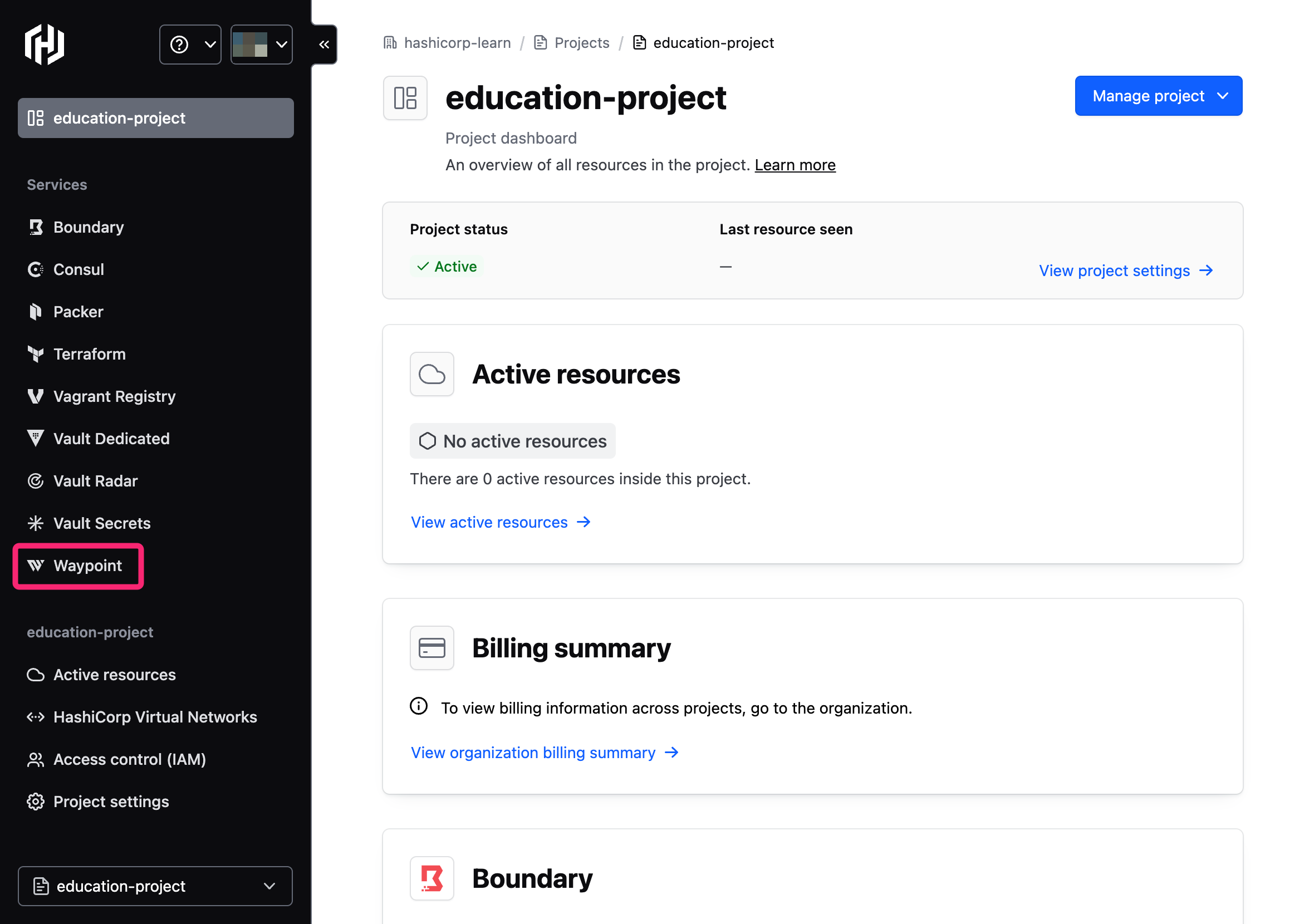Image resolution: width=1314 pixels, height=924 pixels.
Task: Open Active resources in the sidebar
Action: pos(115,675)
